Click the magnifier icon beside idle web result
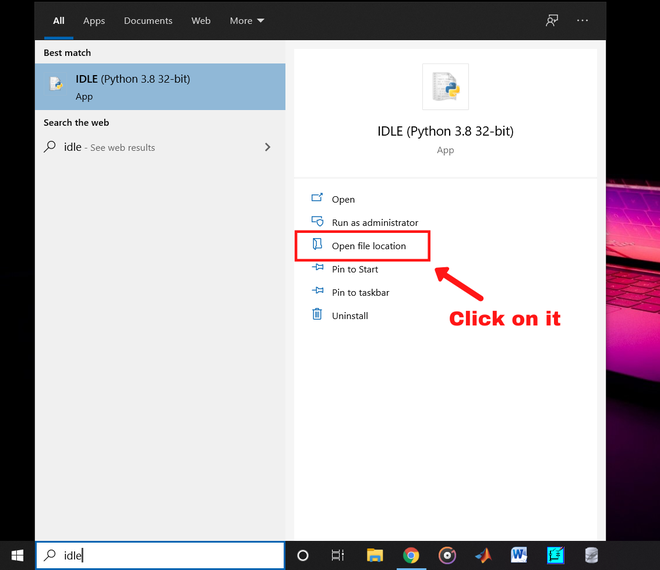The height and width of the screenshot is (570, 660). point(50,146)
